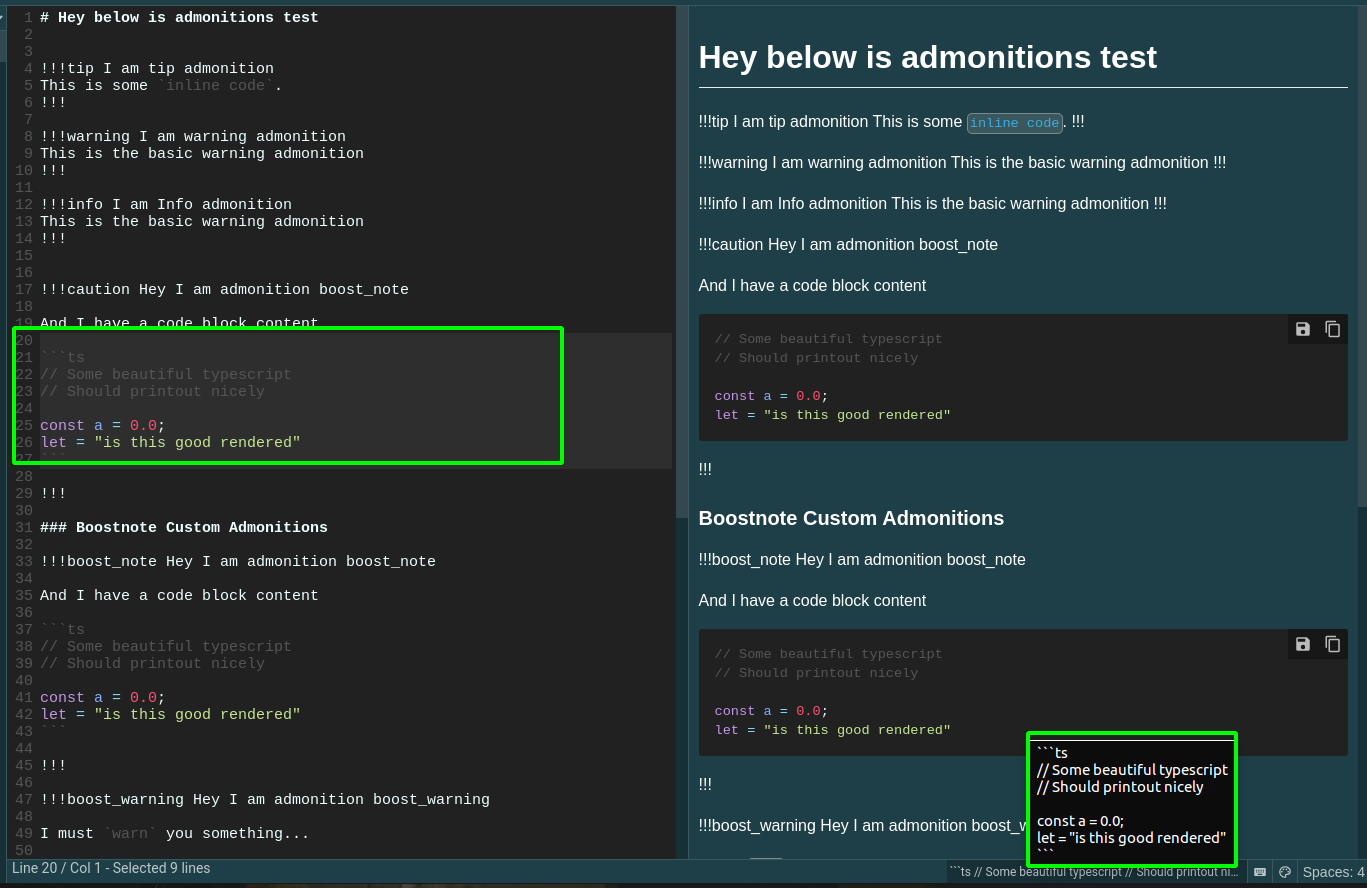Click line number 31 in editor gutter
The image size is (1367, 888).
(x=24, y=528)
